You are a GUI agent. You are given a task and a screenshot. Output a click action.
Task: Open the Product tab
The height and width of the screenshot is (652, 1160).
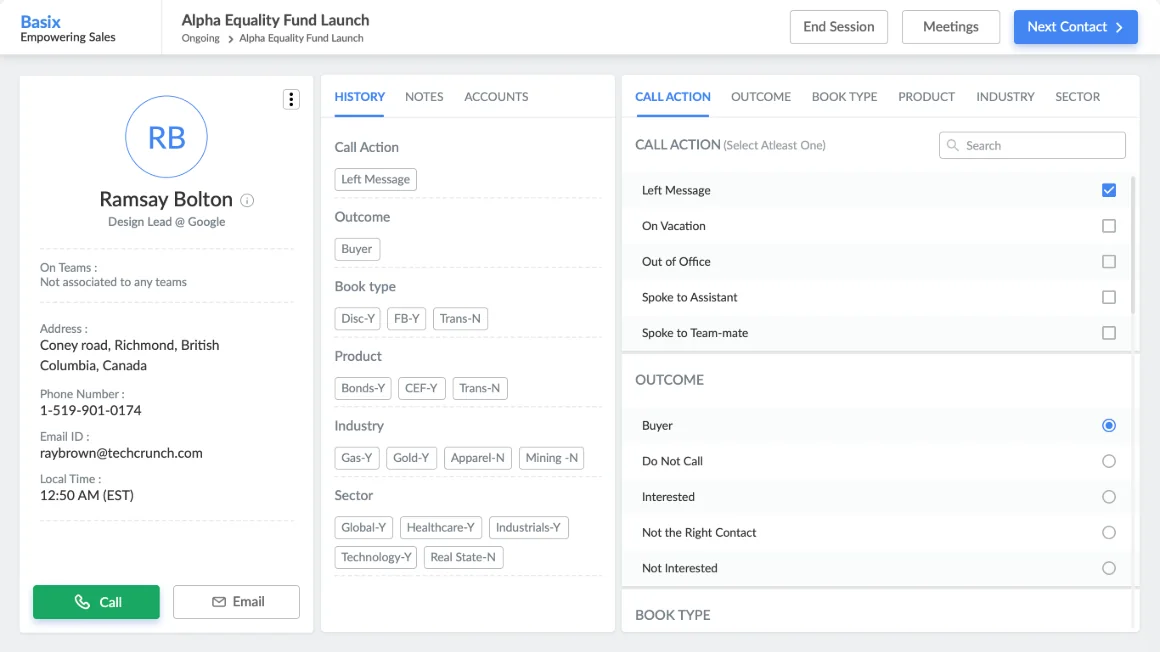point(926,97)
